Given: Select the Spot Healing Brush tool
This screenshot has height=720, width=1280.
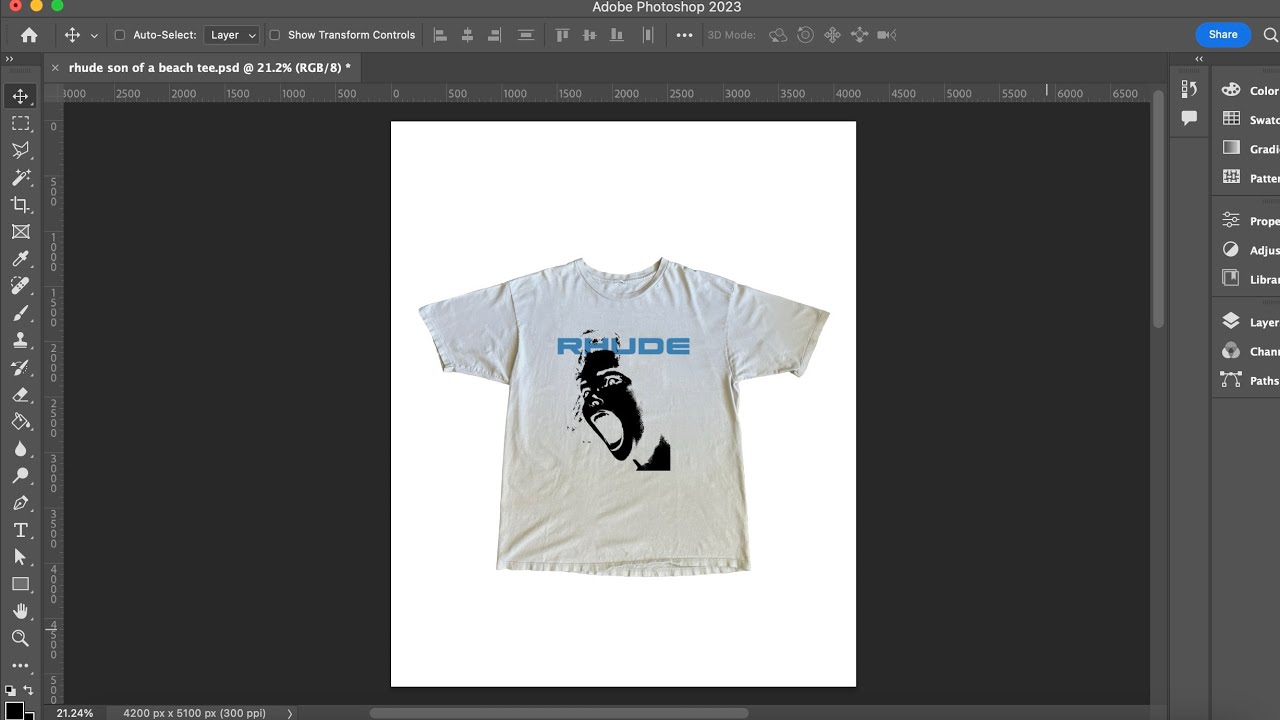Looking at the screenshot, I should click(20, 286).
